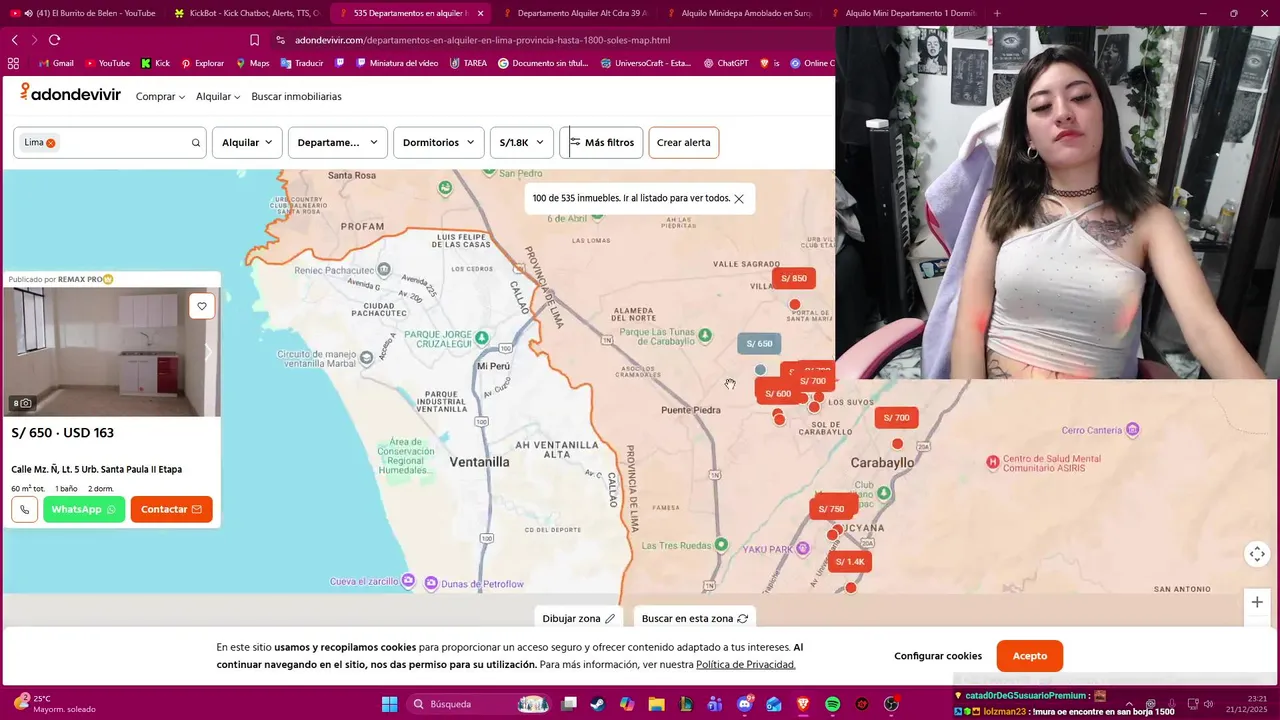Open Más filtros
The height and width of the screenshot is (720, 1280).
(x=601, y=142)
